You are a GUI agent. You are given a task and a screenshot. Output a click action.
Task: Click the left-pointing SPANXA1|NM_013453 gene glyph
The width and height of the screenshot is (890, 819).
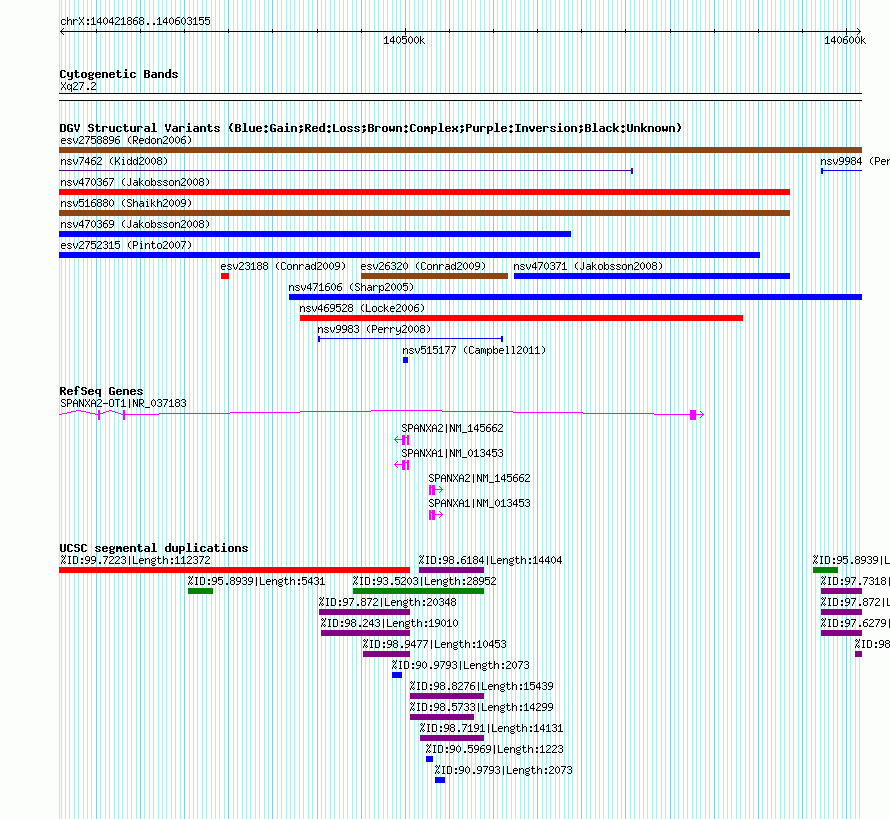click(x=402, y=465)
